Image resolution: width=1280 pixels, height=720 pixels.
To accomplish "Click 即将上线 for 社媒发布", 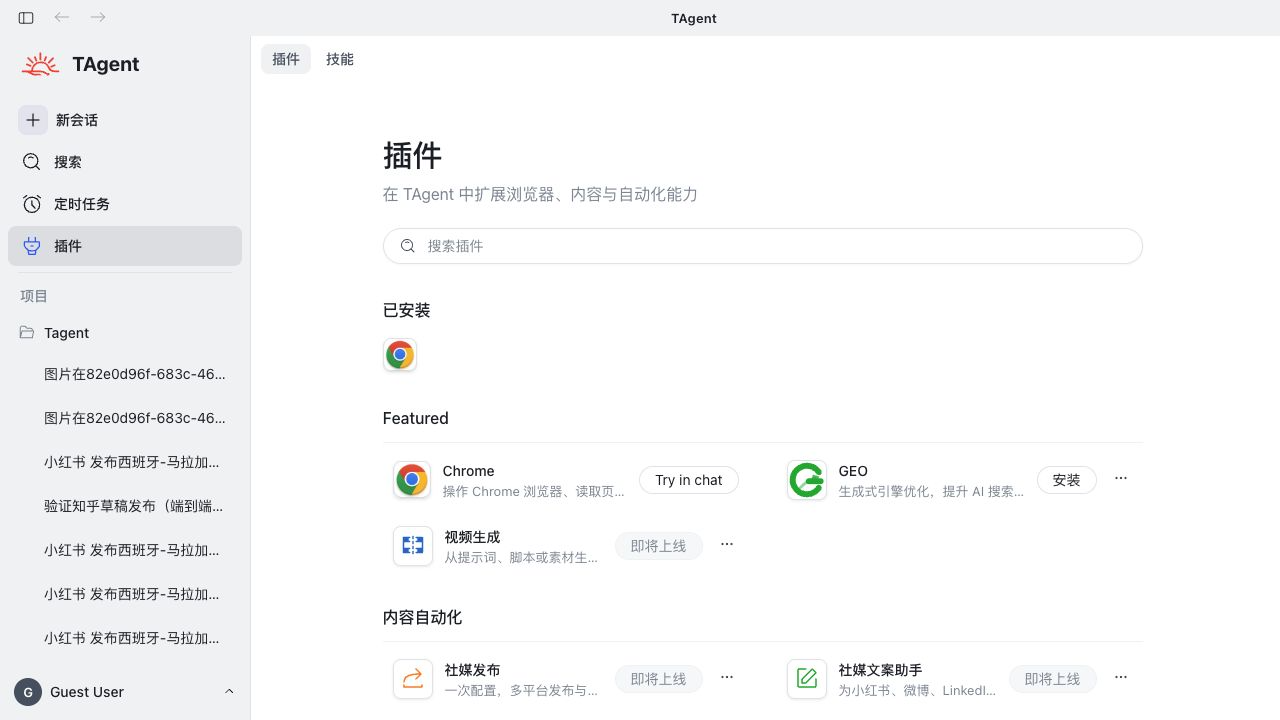I will tap(659, 679).
